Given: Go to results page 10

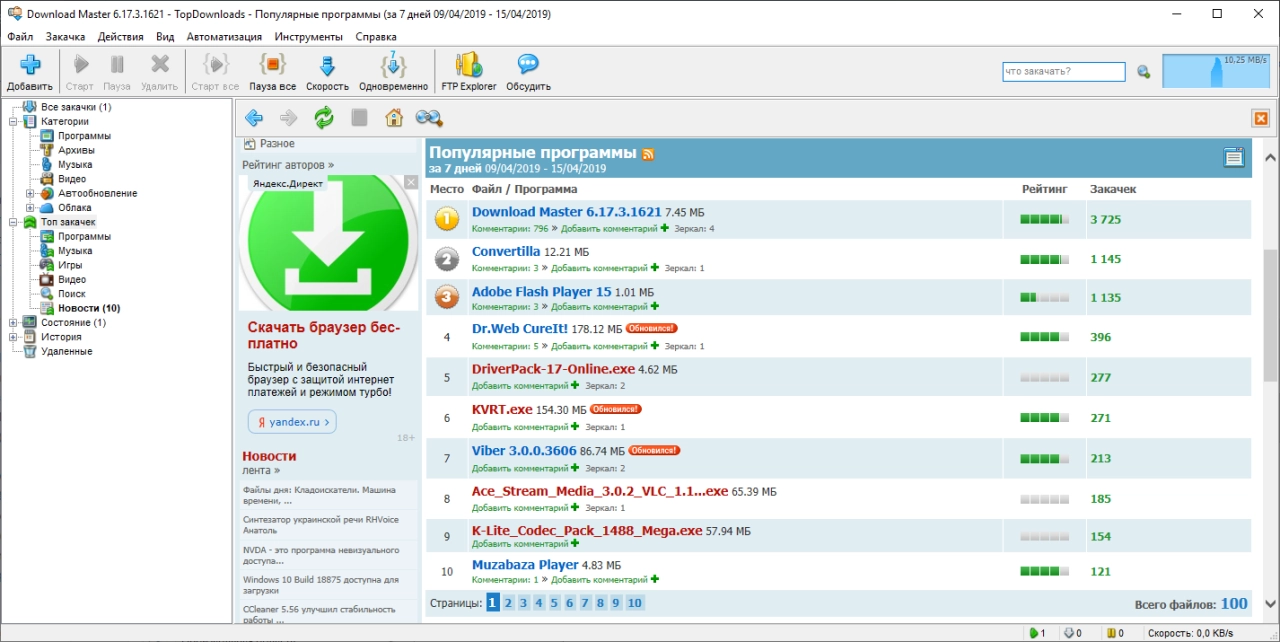Looking at the screenshot, I should [x=635, y=603].
